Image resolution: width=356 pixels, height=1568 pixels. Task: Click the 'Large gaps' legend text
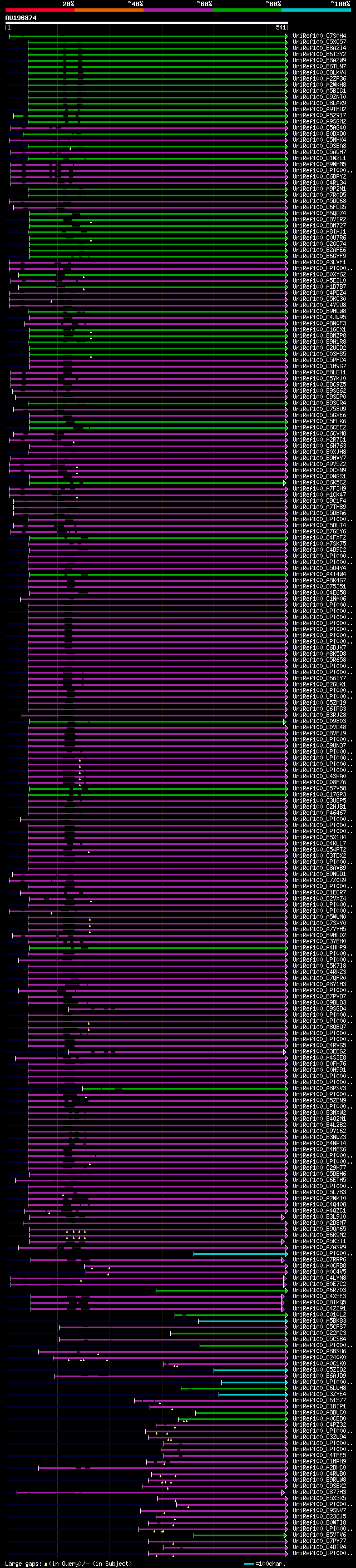point(23,1564)
